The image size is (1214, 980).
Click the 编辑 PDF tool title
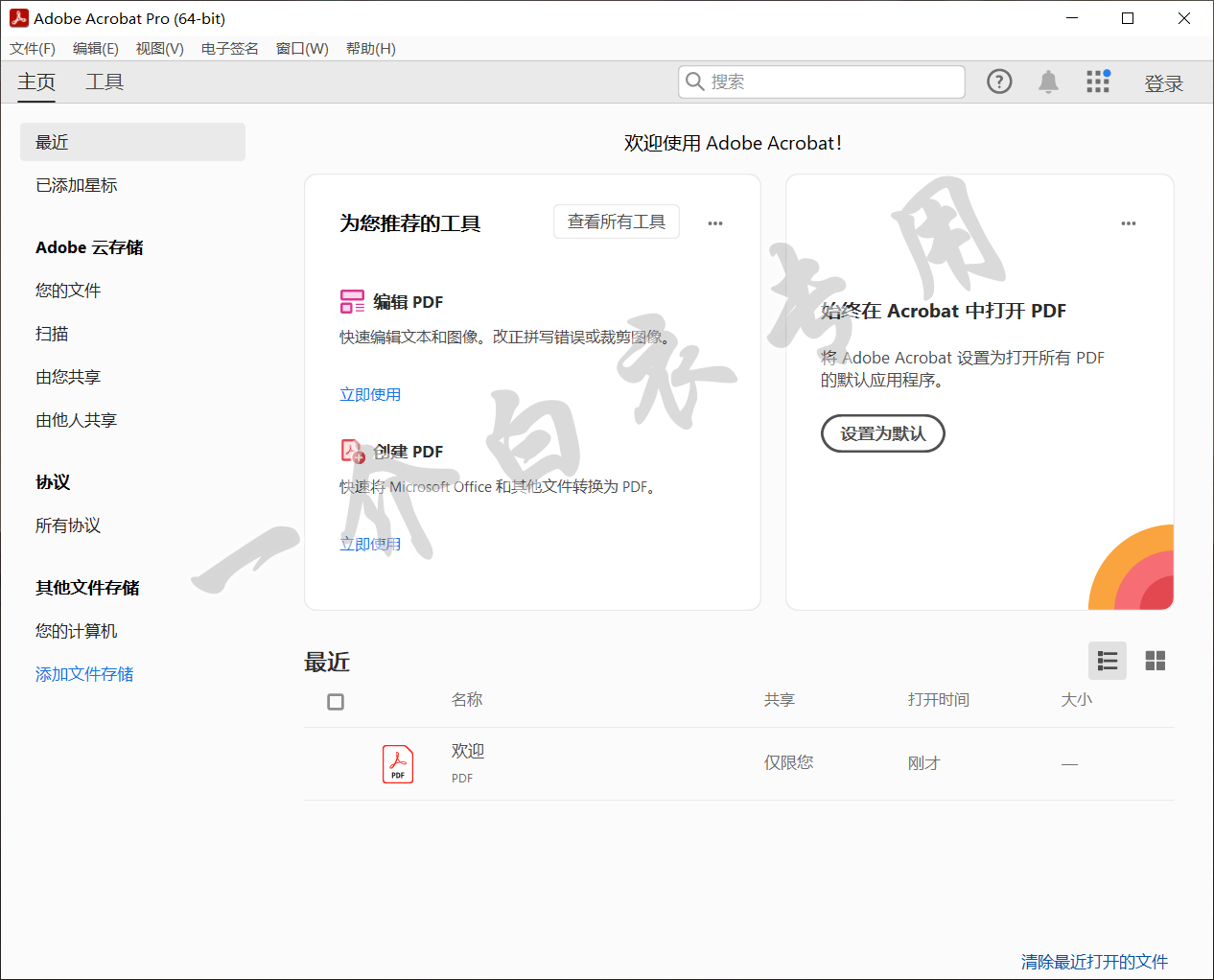point(409,302)
